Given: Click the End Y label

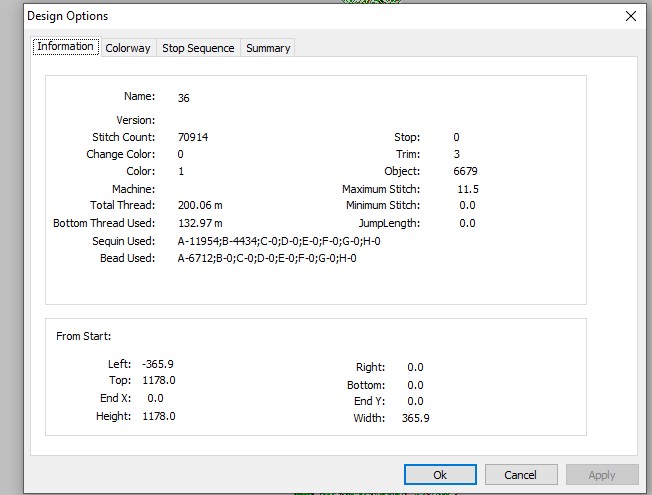Looking at the screenshot, I should tap(370, 401).
